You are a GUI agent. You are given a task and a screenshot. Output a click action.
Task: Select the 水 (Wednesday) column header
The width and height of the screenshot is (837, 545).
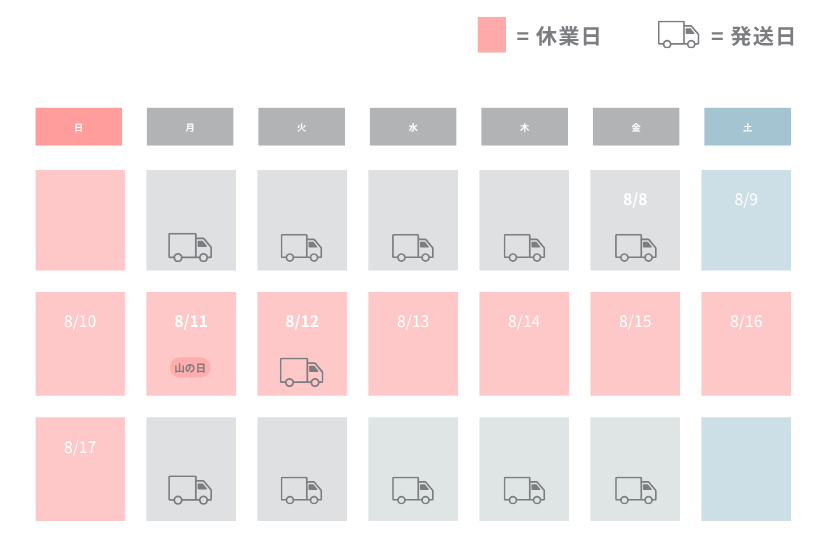[413, 127]
